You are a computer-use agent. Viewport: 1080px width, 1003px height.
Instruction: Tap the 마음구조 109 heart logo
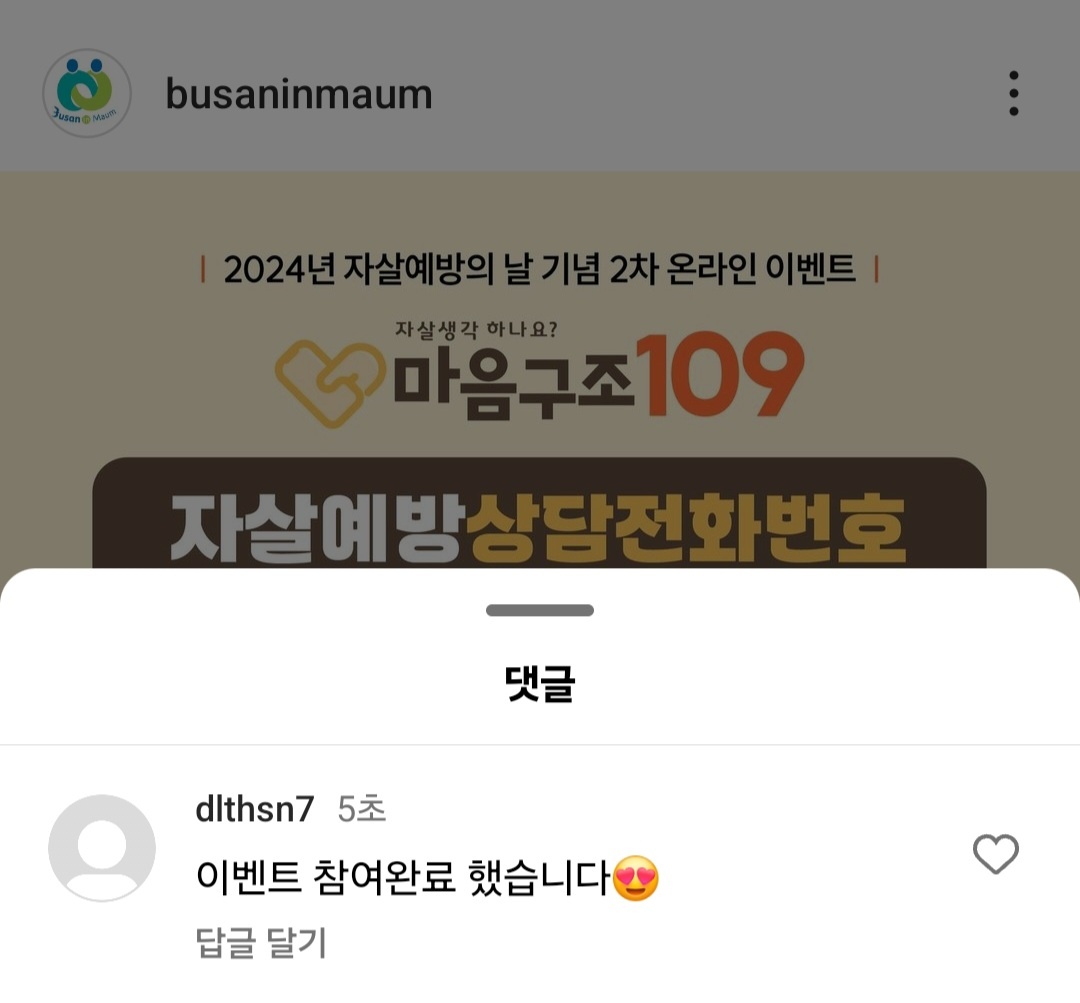(330, 383)
